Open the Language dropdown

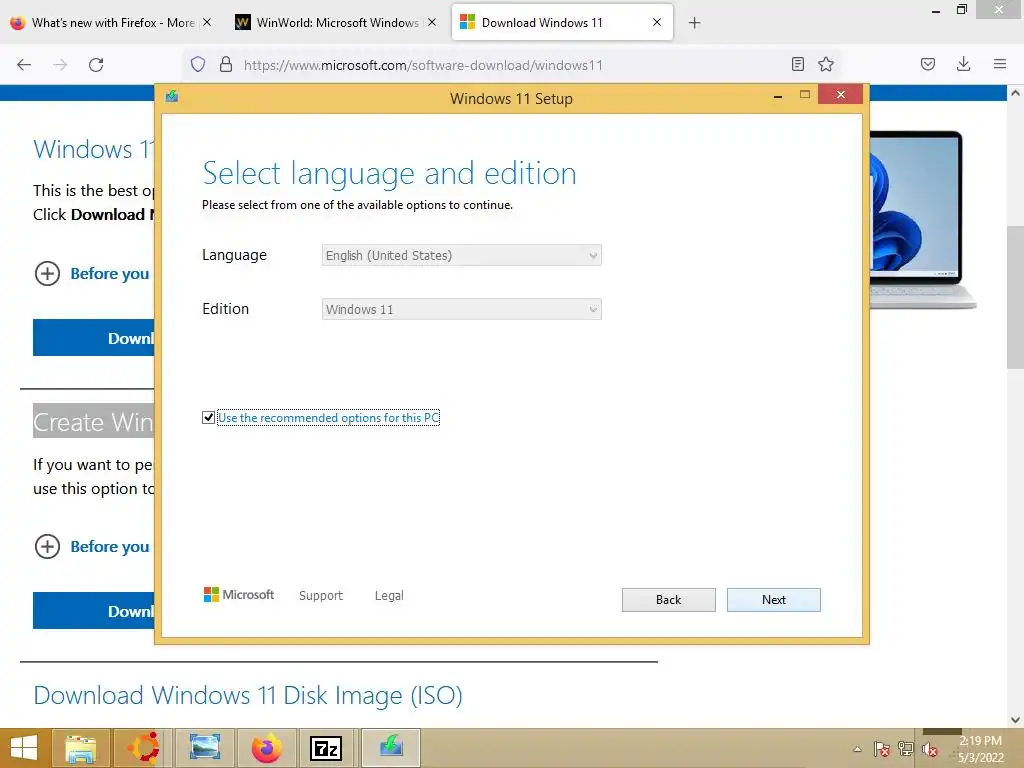pyautogui.click(x=461, y=255)
